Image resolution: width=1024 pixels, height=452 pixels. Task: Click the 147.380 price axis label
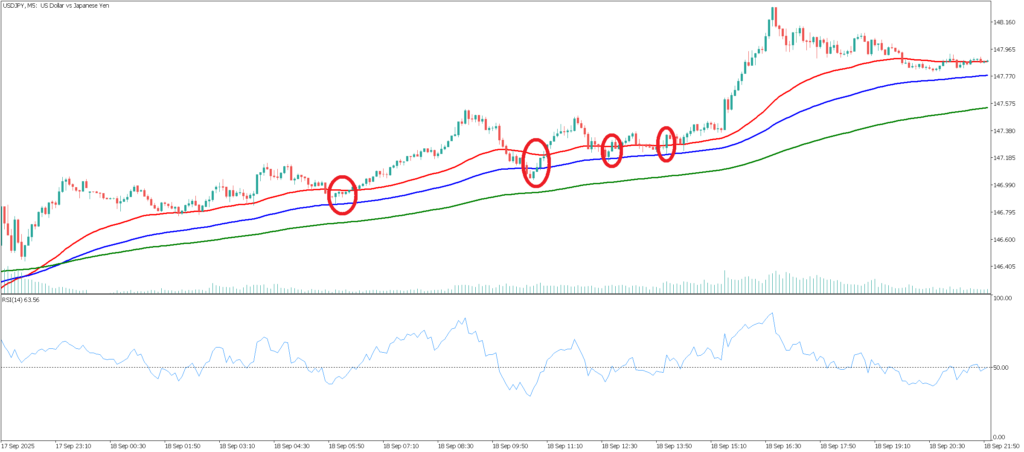point(1003,131)
